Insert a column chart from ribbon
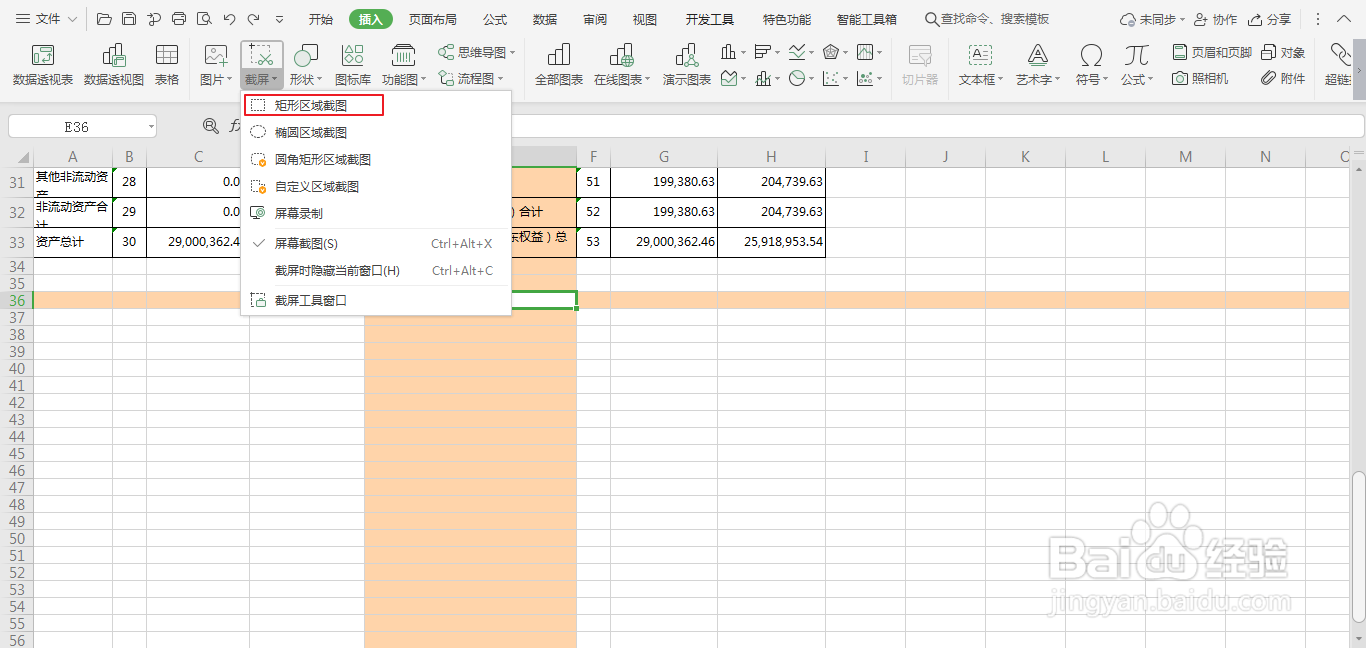Viewport: 1366px width, 648px height. tap(728, 52)
